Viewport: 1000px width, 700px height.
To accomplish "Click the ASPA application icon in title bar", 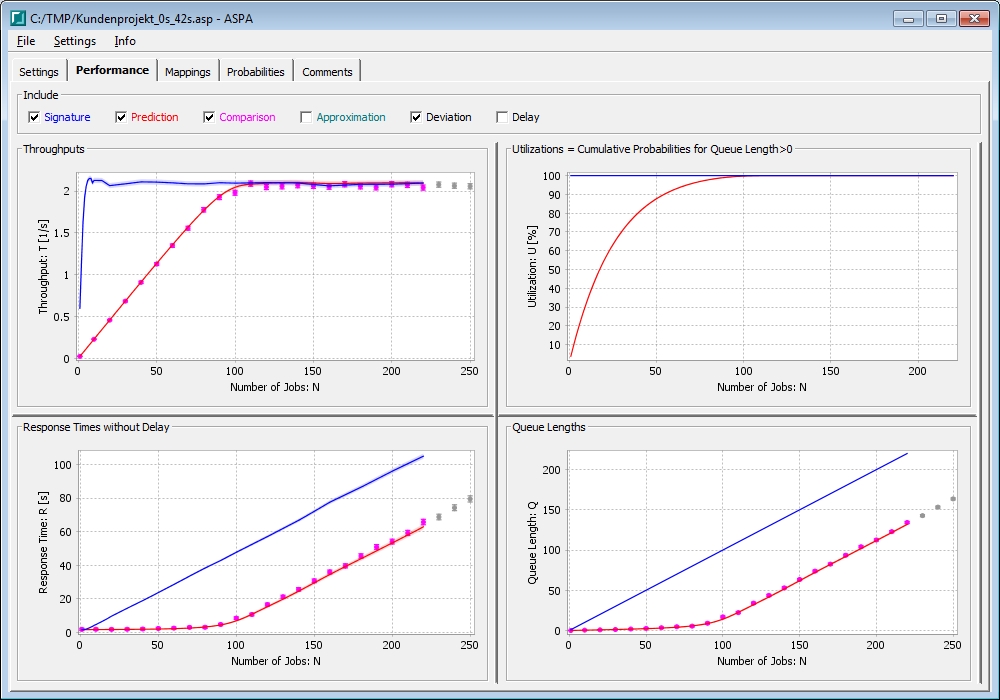I will click(x=18, y=18).
